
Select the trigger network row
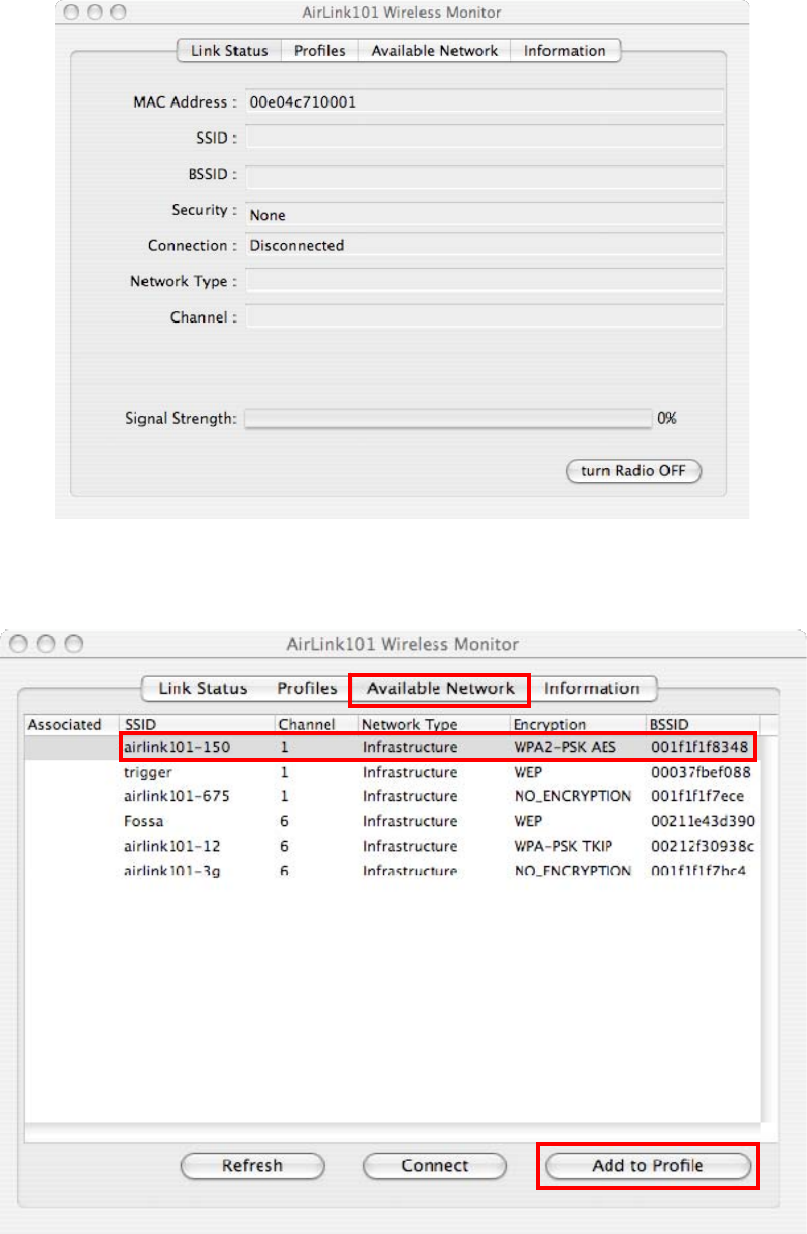tap(392, 772)
